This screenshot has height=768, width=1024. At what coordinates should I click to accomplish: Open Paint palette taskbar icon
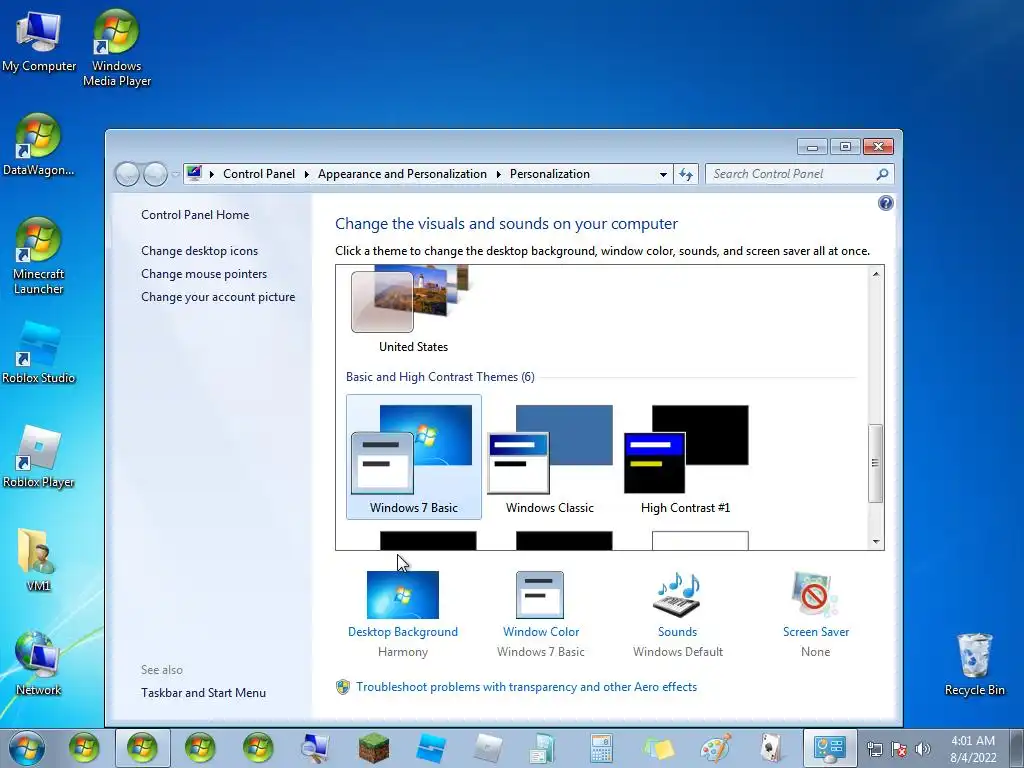716,748
